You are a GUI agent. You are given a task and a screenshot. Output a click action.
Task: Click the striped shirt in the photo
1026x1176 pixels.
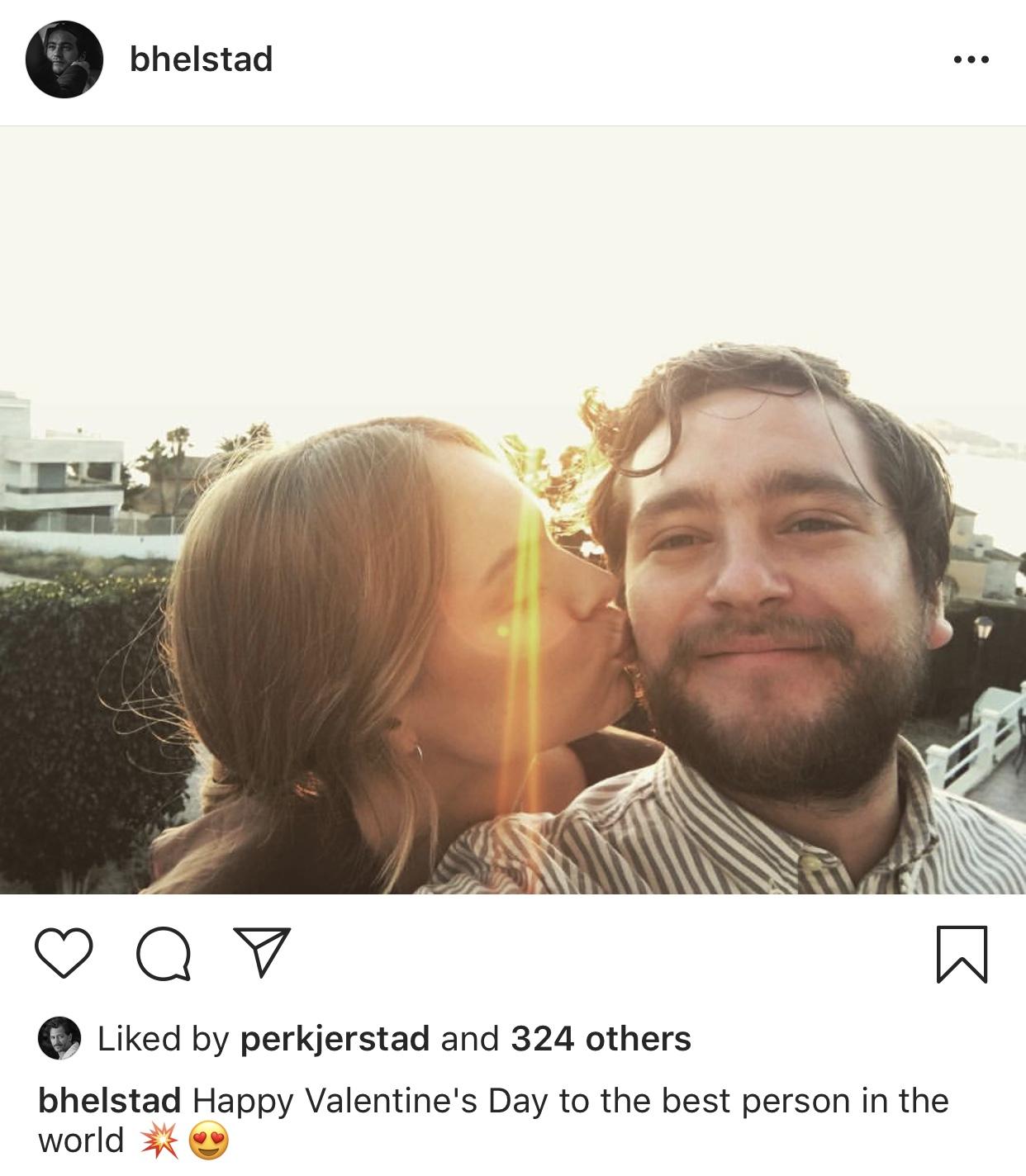tap(702, 842)
